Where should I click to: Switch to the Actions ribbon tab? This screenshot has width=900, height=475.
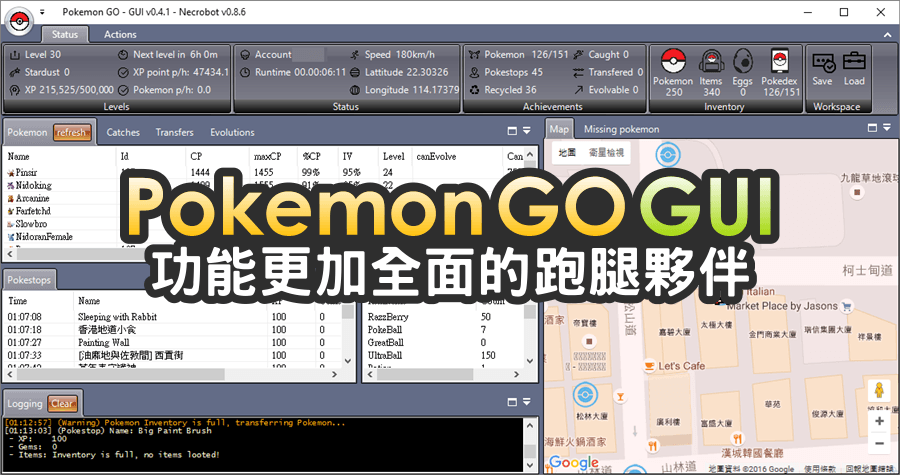pyautogui.click(x=120, y=34)
